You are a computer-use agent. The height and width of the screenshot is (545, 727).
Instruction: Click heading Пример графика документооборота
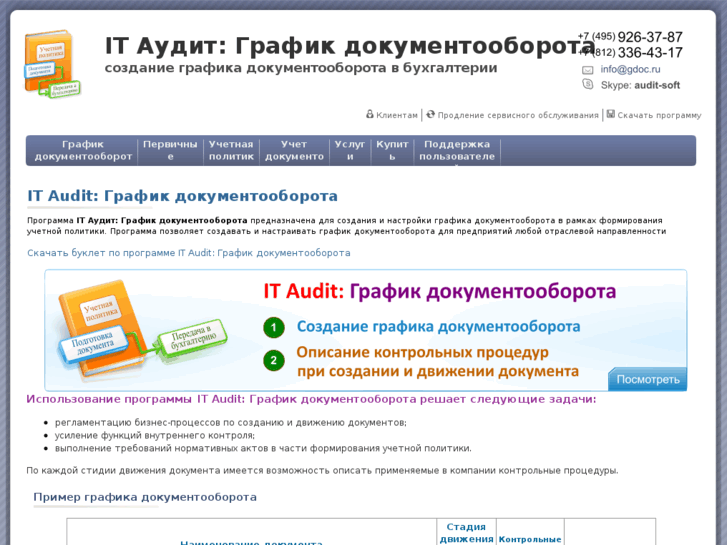(145, 497)
